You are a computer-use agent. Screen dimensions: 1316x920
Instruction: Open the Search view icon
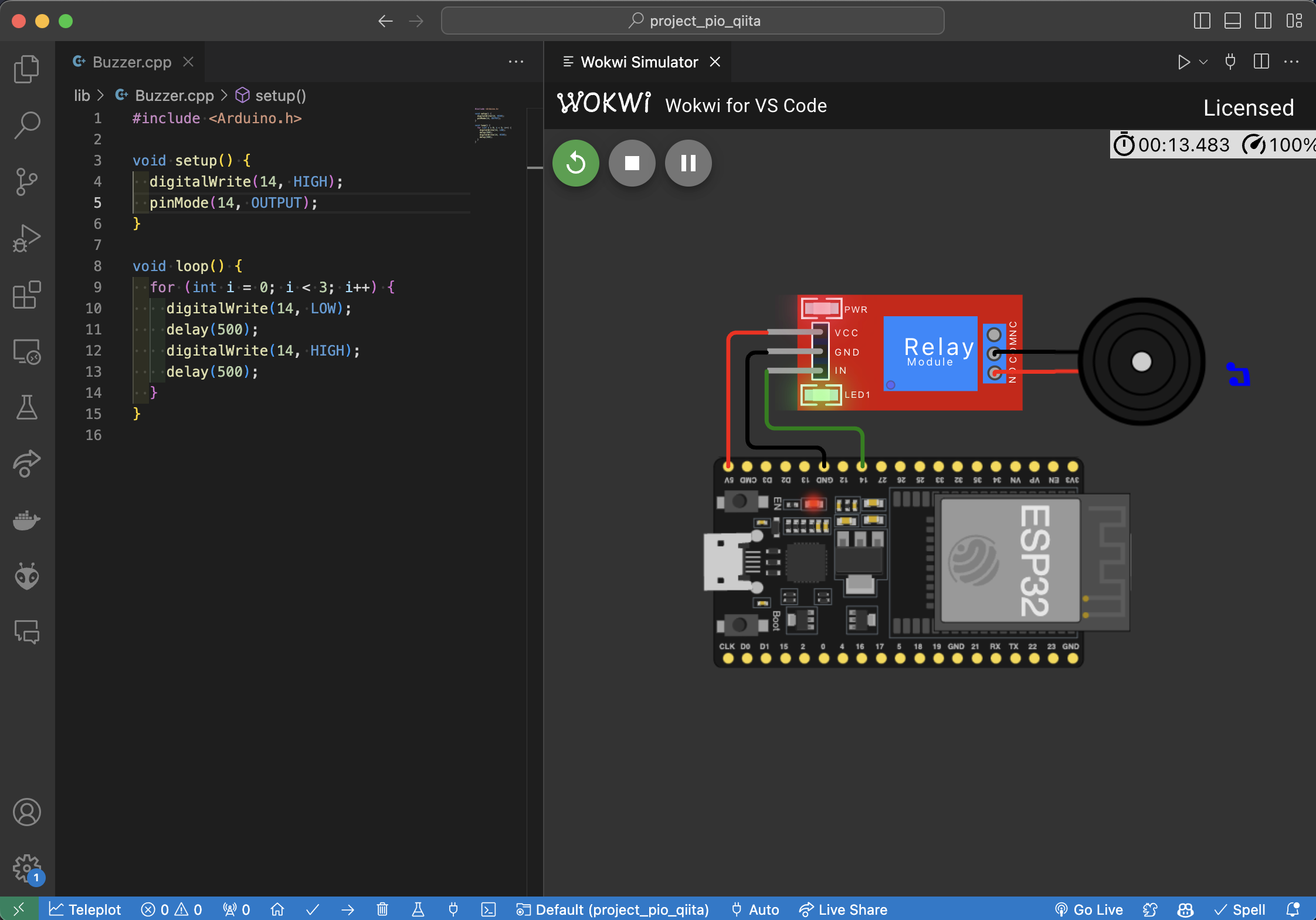(27, 125)
